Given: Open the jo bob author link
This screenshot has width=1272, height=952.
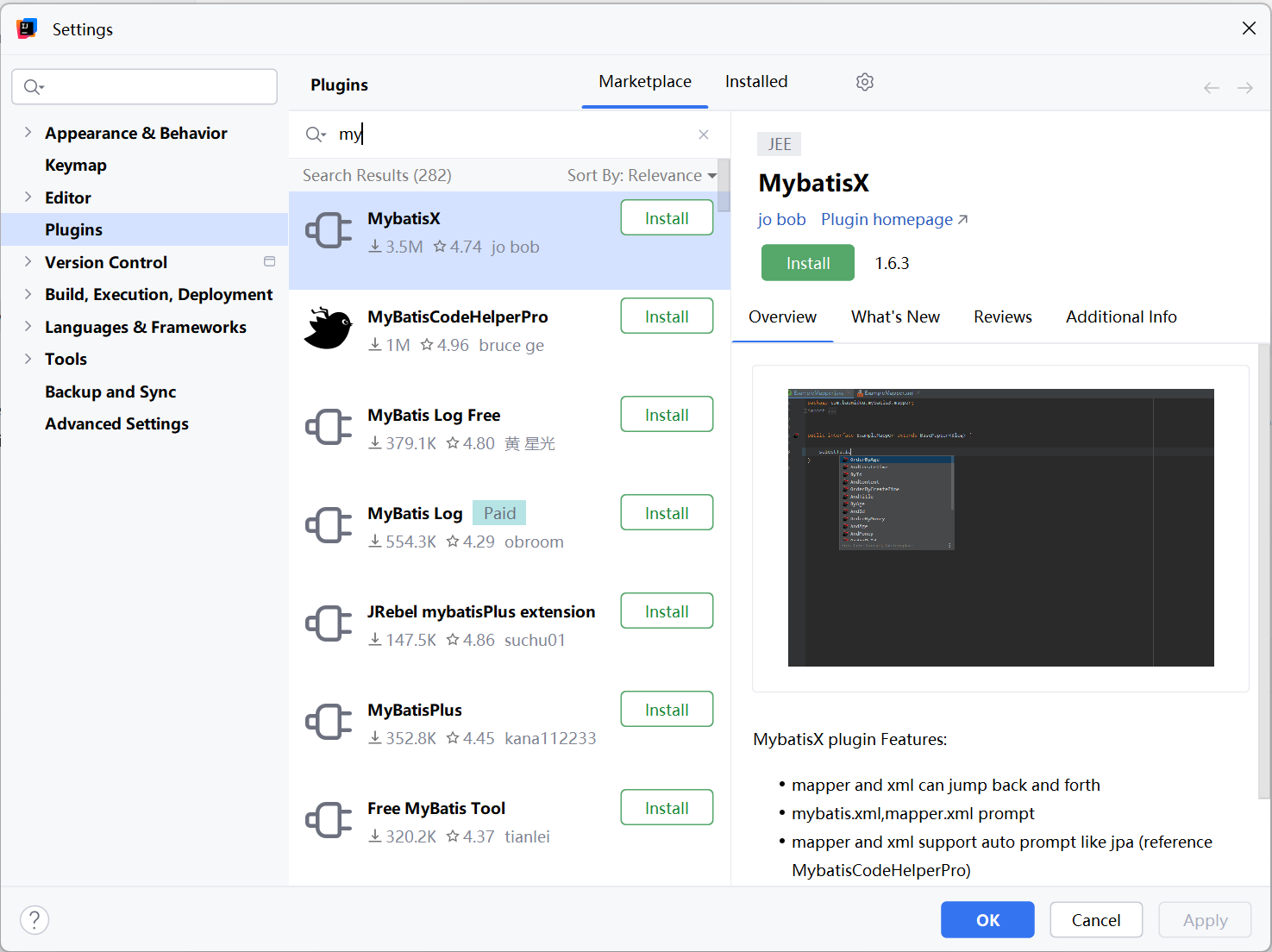Looking at the screenshot, I should [781, 219].
